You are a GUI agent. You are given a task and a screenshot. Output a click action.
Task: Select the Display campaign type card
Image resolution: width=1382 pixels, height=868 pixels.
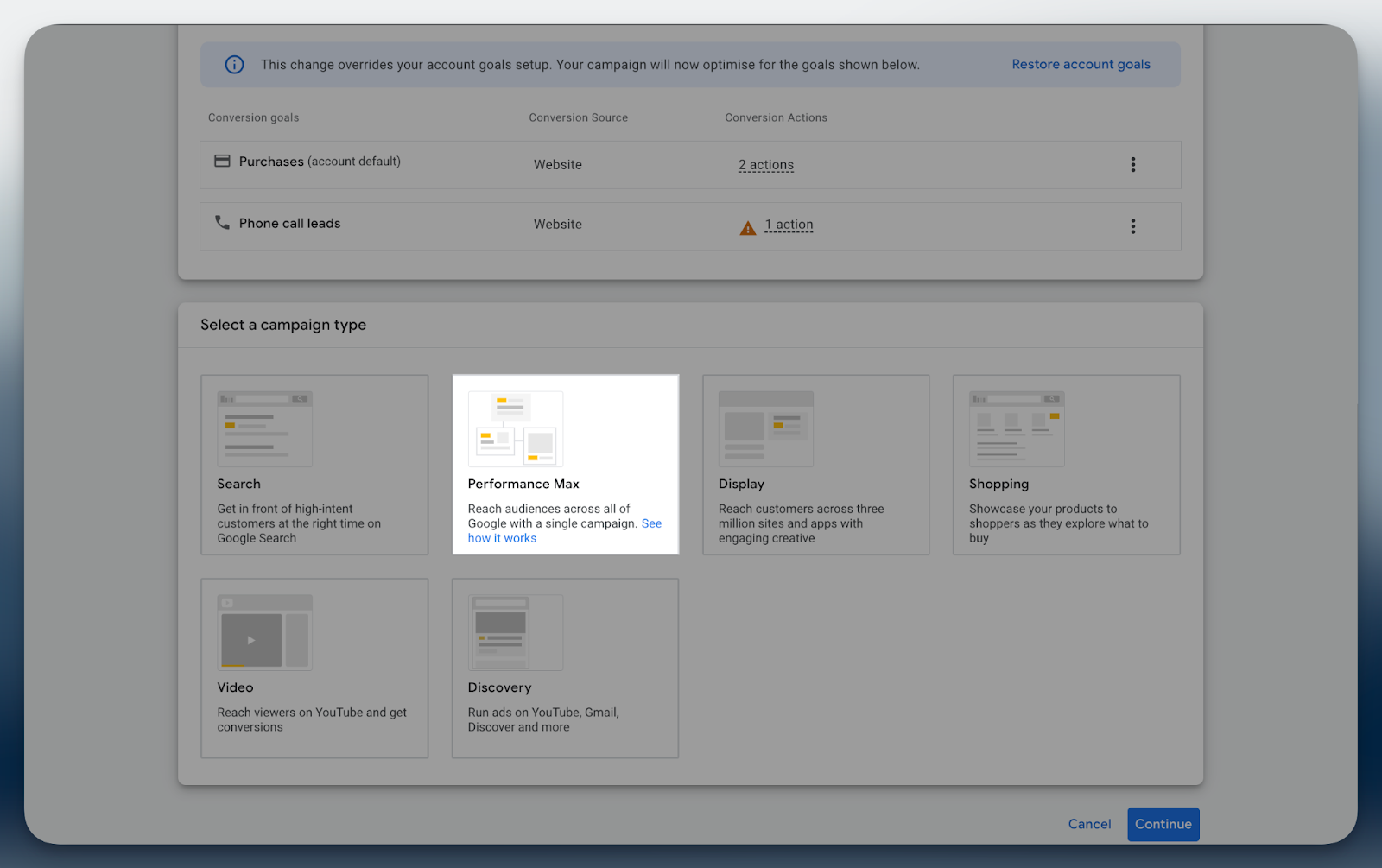tap(816, 465)
